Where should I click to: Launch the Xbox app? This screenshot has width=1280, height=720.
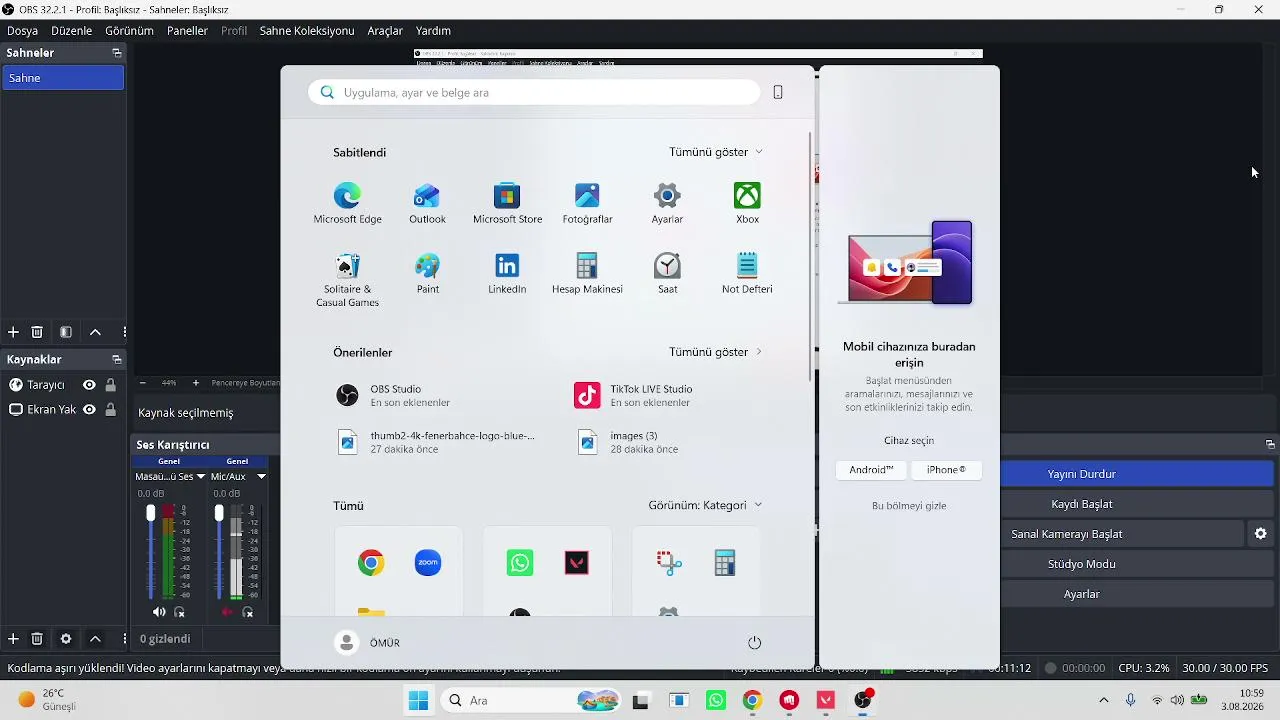point(747,203)
